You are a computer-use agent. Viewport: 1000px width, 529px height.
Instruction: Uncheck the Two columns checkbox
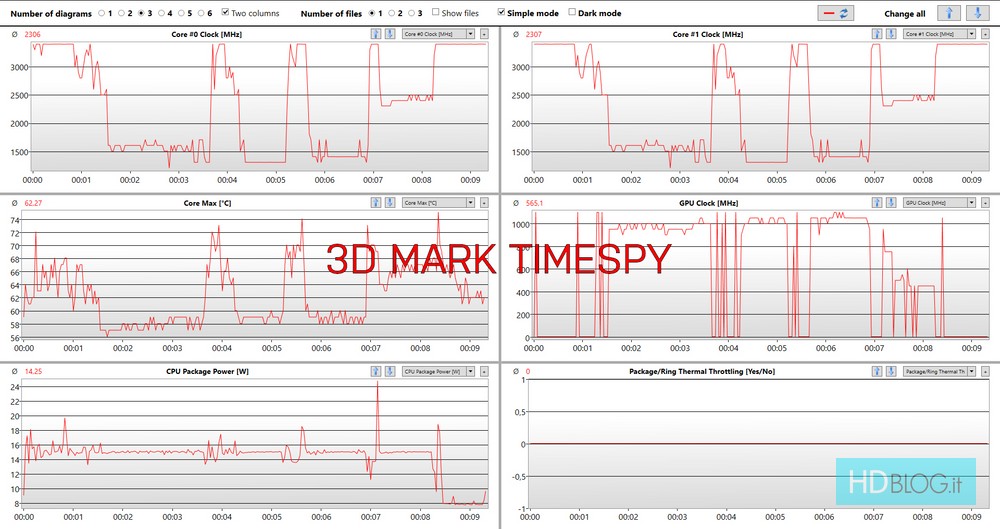[225, 12]
